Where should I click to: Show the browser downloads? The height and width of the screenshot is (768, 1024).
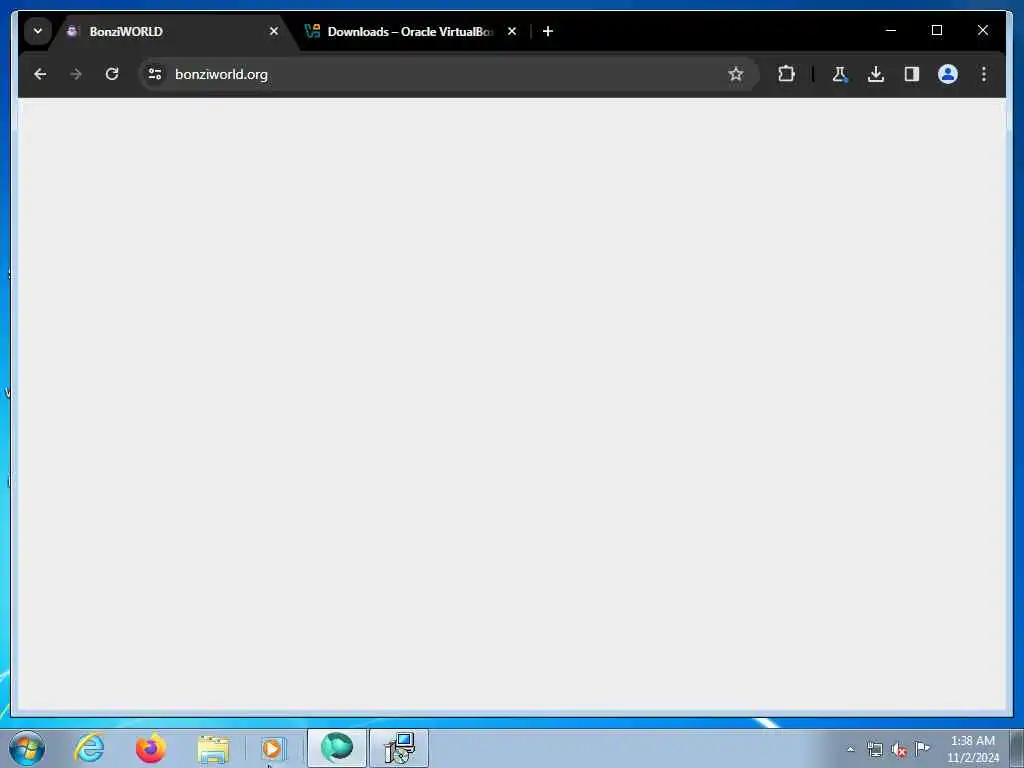coord(876,74)
